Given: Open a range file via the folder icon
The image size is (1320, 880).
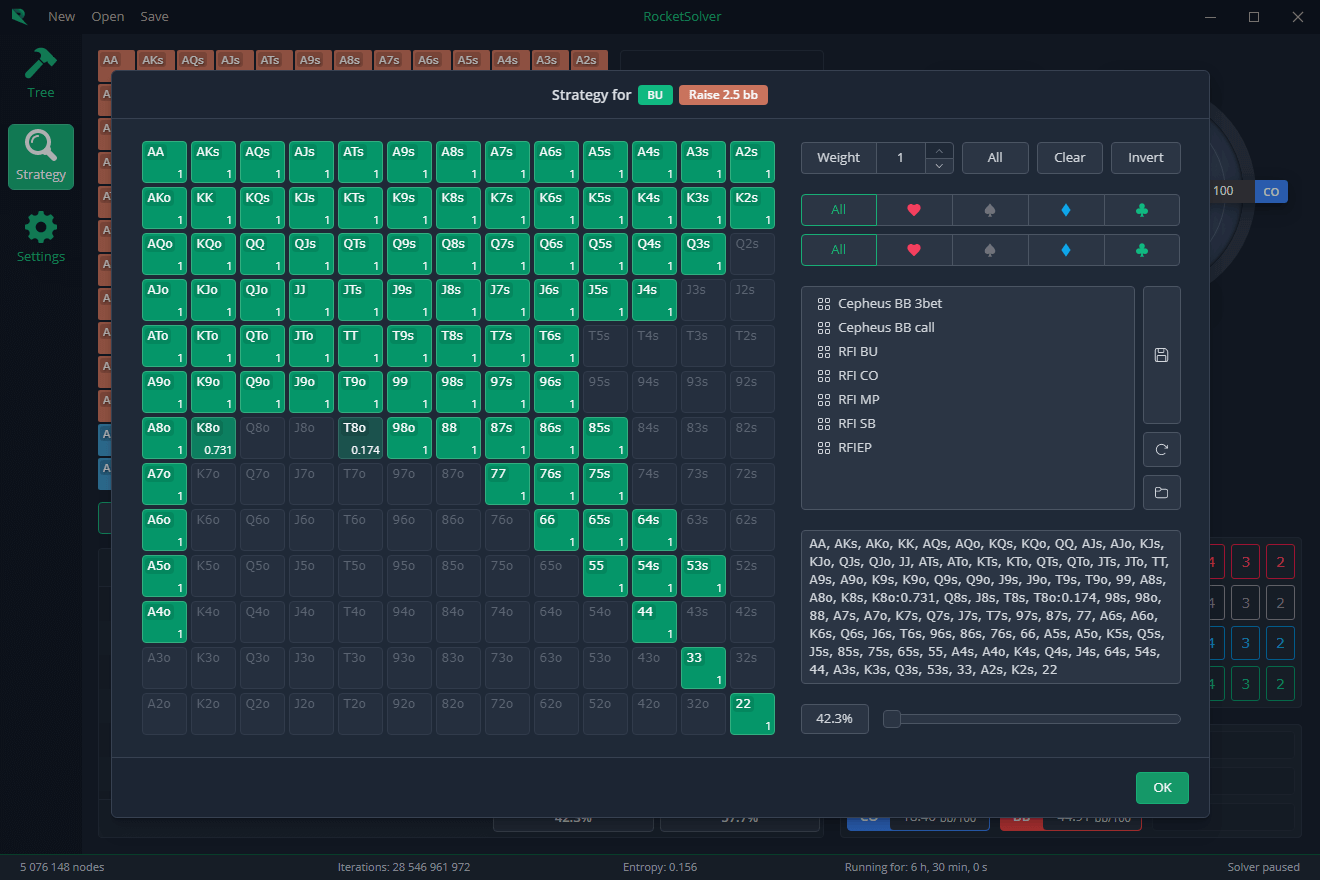Looking at the screenshot, I should coord(1161,492).
